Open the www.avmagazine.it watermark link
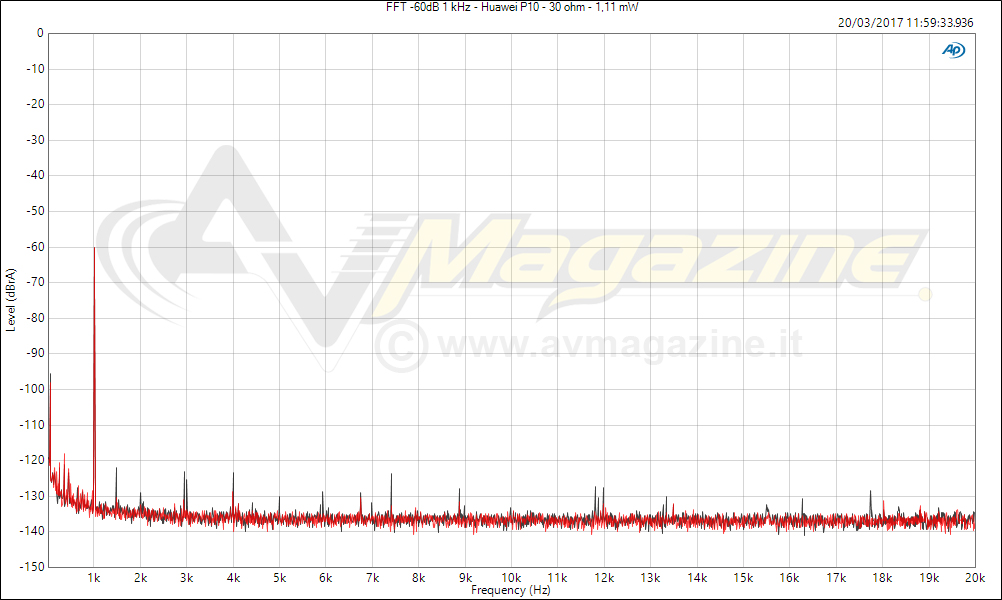The width and height of the screenshot is (1002, 600). 620,345
